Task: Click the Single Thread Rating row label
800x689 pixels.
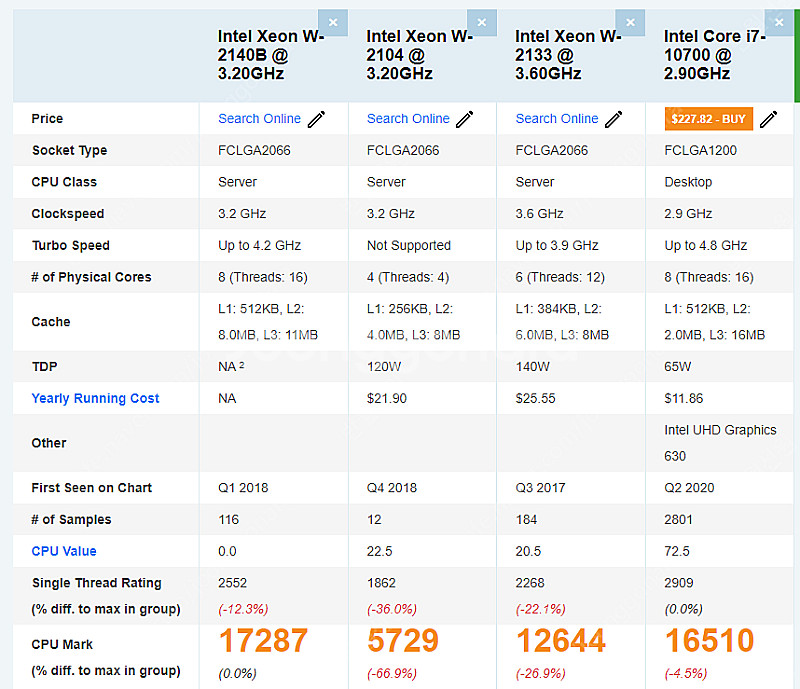Action: [x=96, y=583]
